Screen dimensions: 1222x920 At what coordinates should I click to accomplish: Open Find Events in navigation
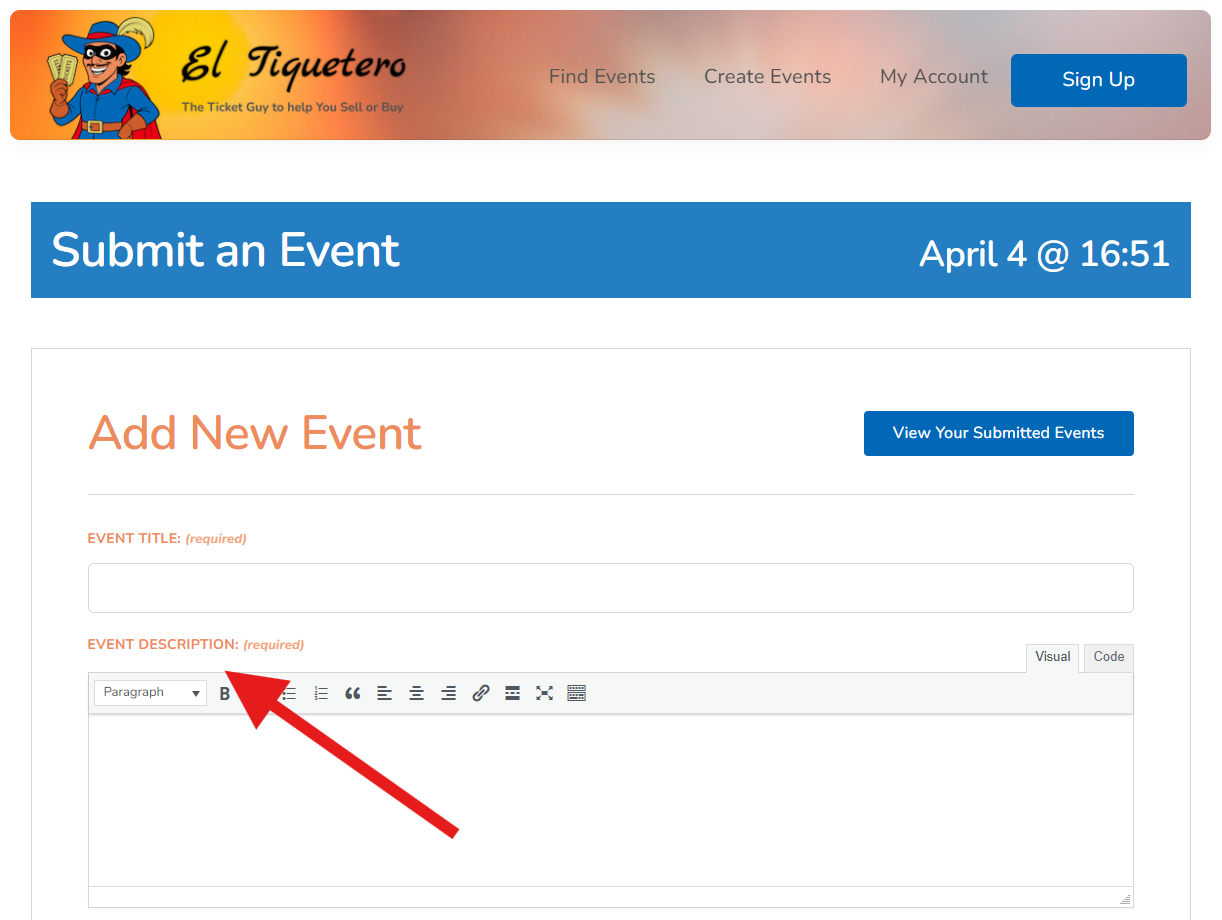click(x=602, y=77)
